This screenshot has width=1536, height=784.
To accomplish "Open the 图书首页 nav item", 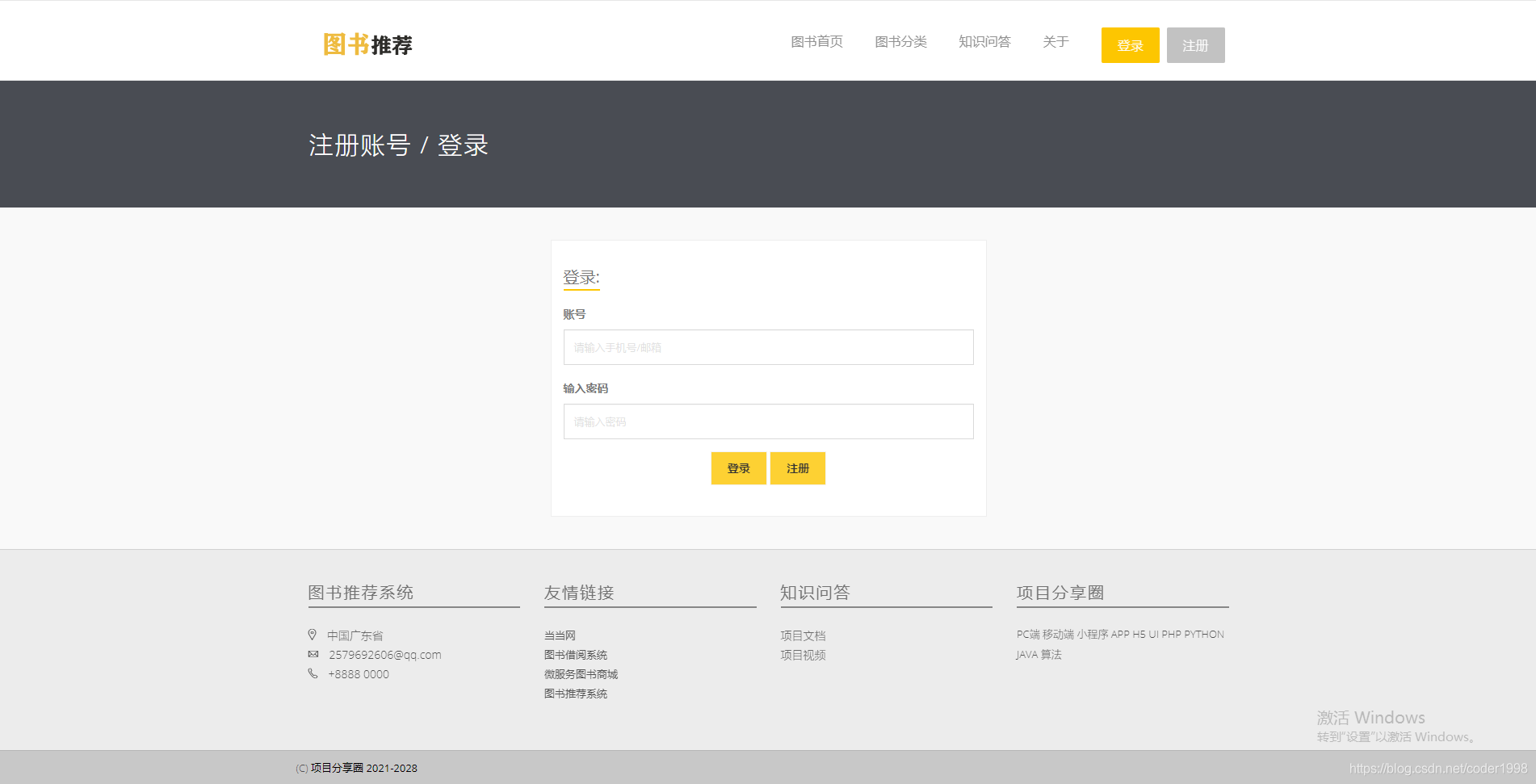I will click(816, 42).
